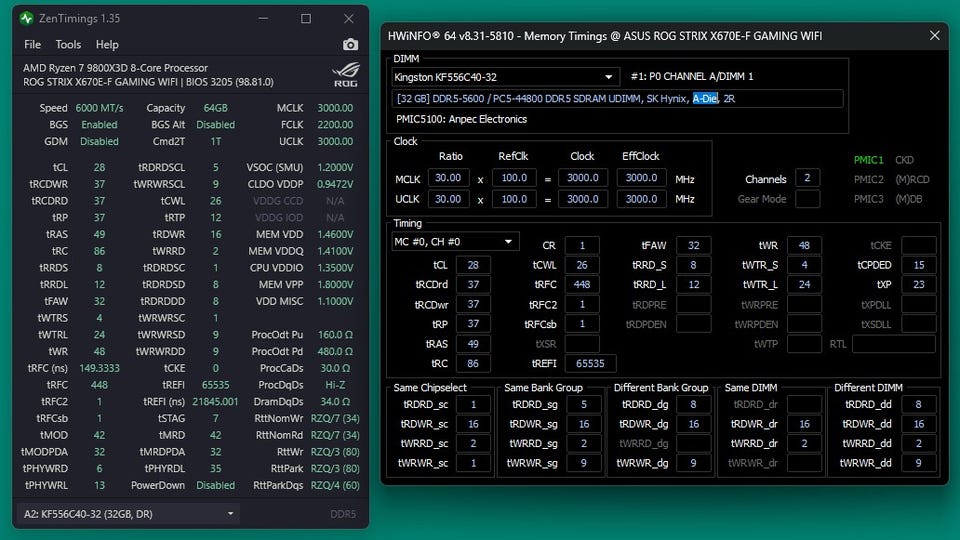This screenshot has width=960, height=540.
Task: Select the PMIC1 label
Action: click(868, 160)
